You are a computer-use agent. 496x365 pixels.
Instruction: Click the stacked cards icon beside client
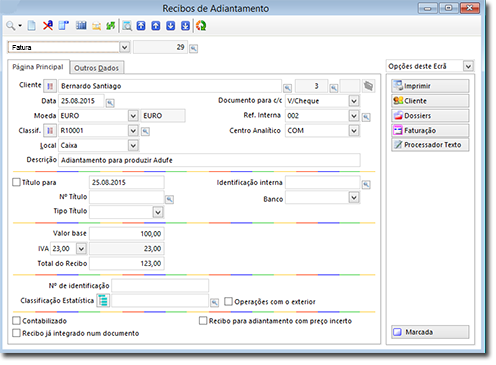pyautogui.click(x=368, y=86)
